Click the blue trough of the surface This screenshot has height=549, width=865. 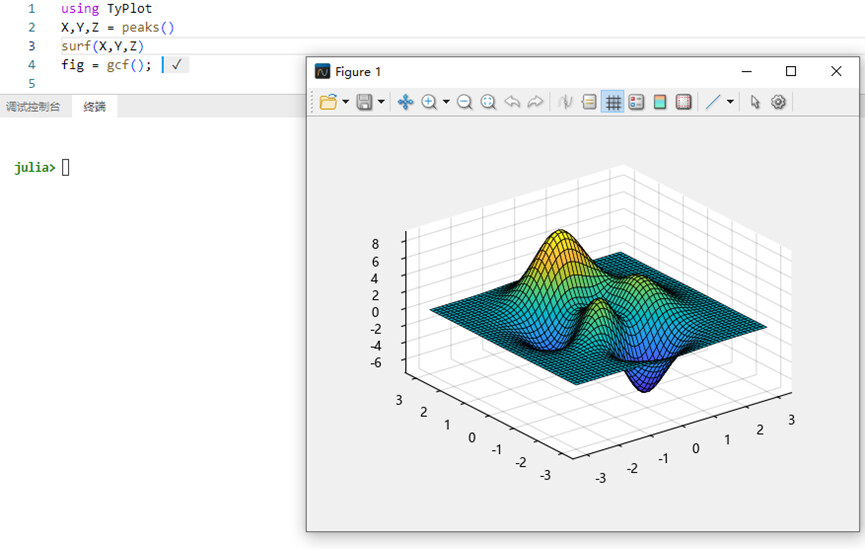pyautogui.click(x=645, y=383)
